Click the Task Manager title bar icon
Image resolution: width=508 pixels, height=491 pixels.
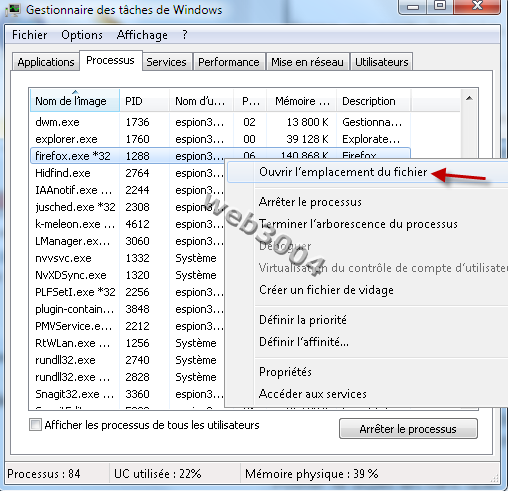coord(12,10)
